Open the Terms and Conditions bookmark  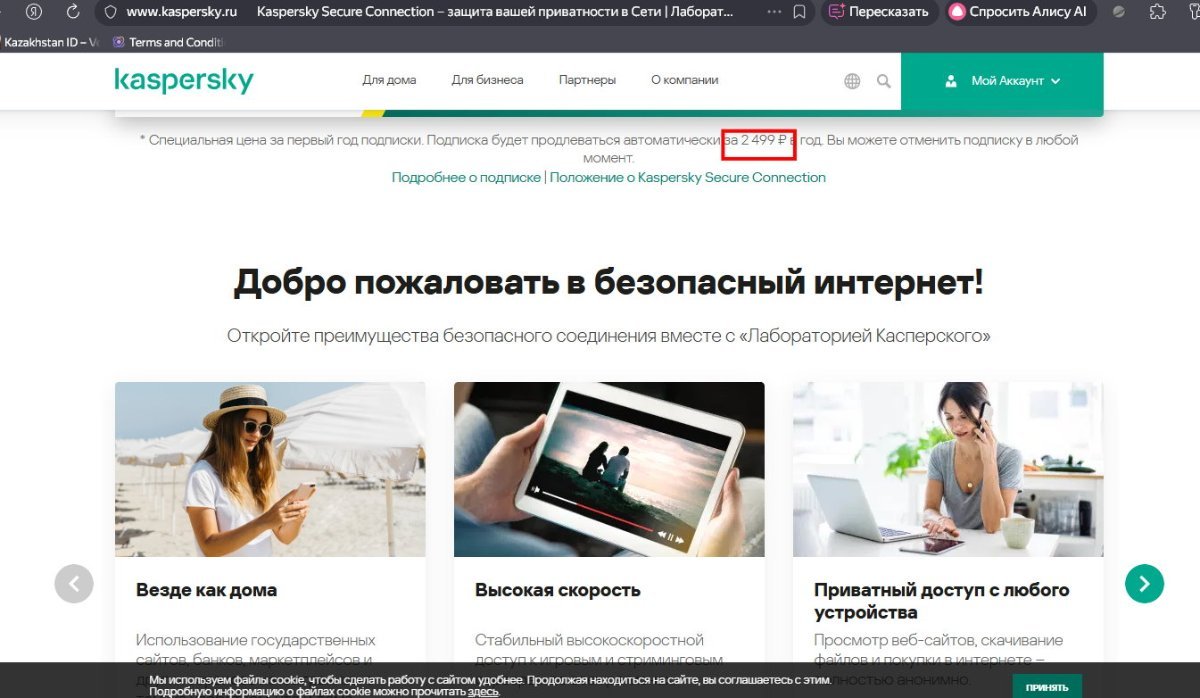click(168, 42)
